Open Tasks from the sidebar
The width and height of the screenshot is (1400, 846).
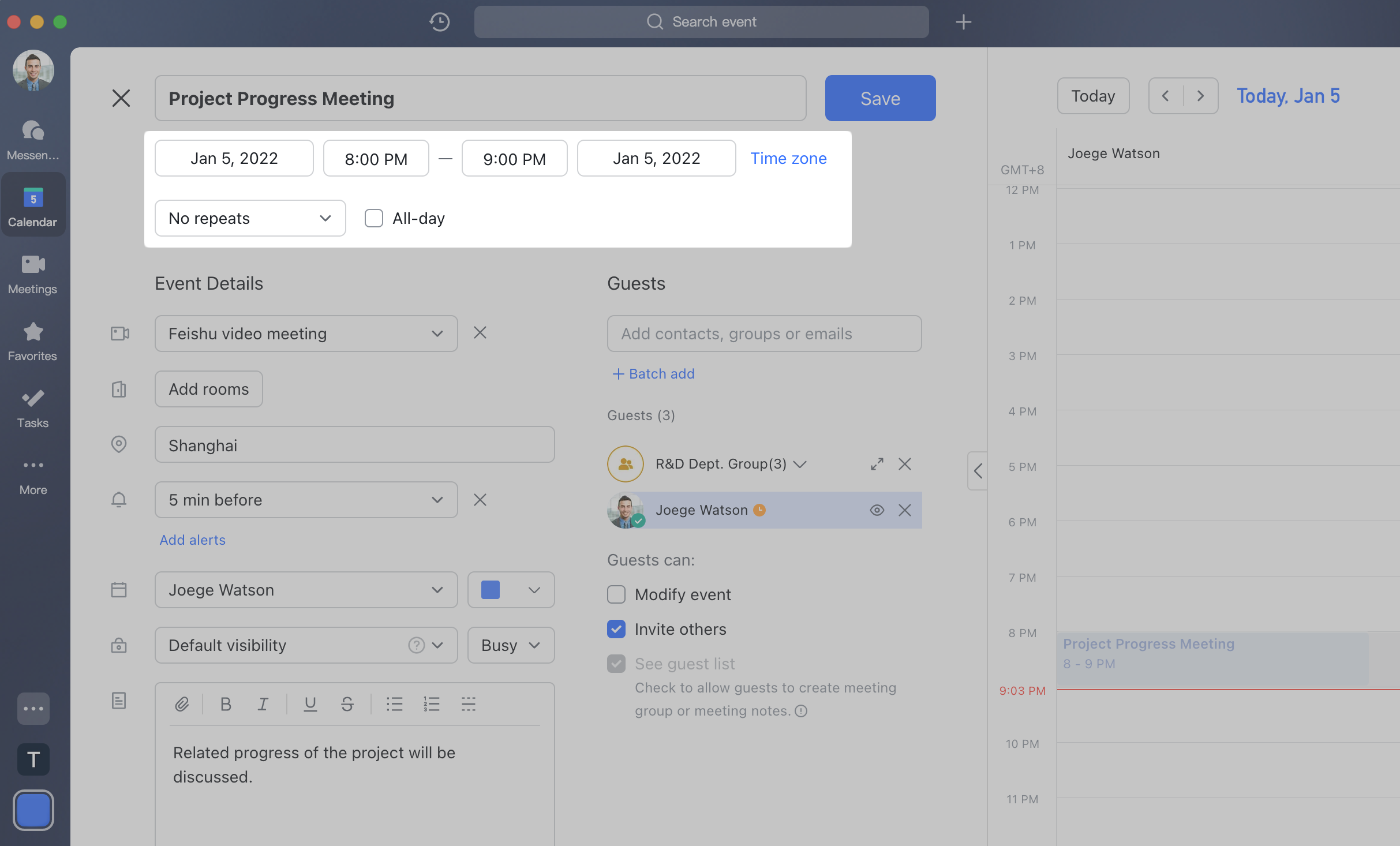pyautogui.click(x=33, y=408)
